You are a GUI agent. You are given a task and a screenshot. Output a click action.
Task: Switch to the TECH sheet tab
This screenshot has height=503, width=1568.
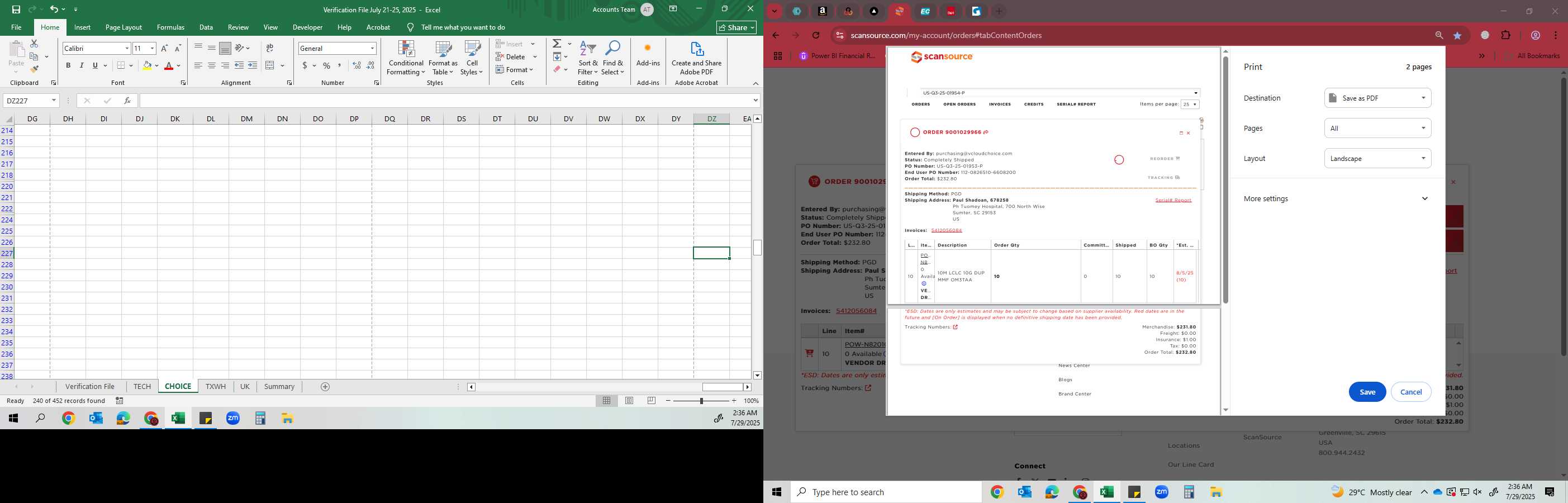click(142, 387)
